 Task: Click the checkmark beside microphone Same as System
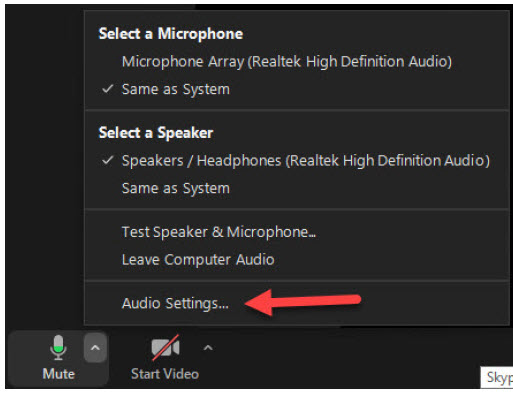coord(108,89)
